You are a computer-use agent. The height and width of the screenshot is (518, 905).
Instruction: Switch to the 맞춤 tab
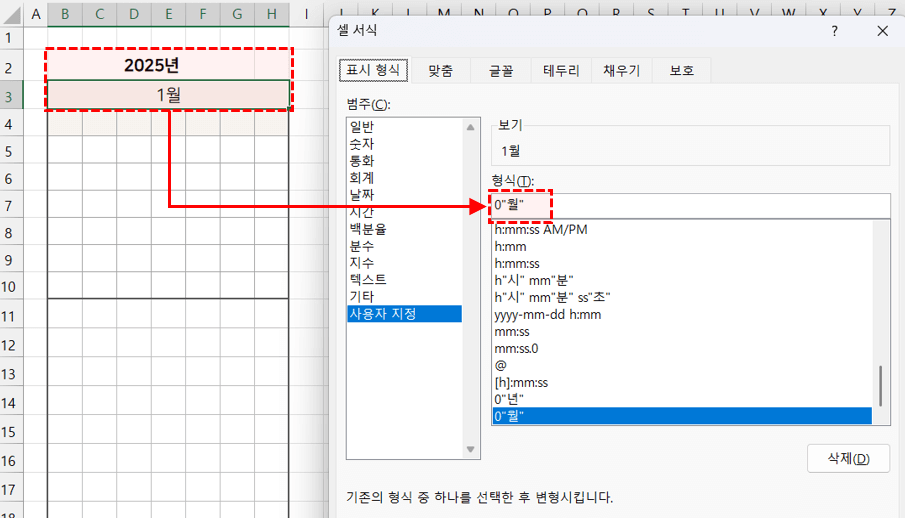pos(440,71)
